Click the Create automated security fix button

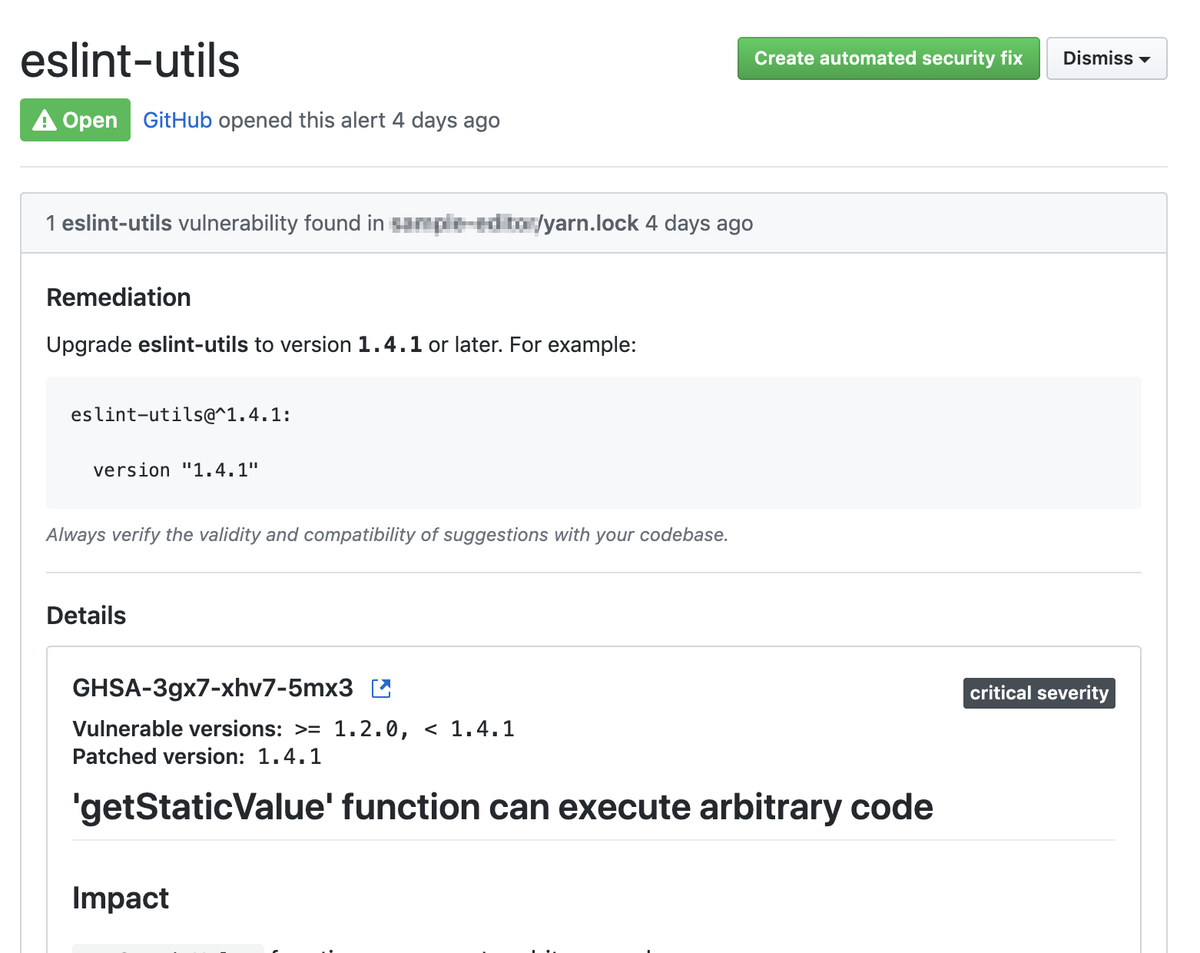click(x=888, y=58)
